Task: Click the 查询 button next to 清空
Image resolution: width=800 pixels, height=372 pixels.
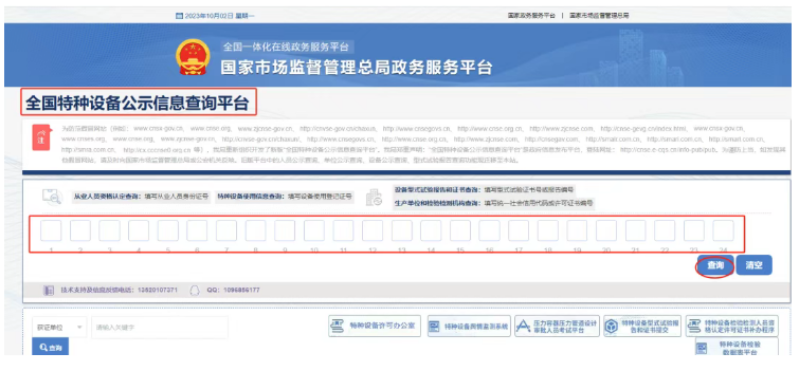Action: pos(715,265)
